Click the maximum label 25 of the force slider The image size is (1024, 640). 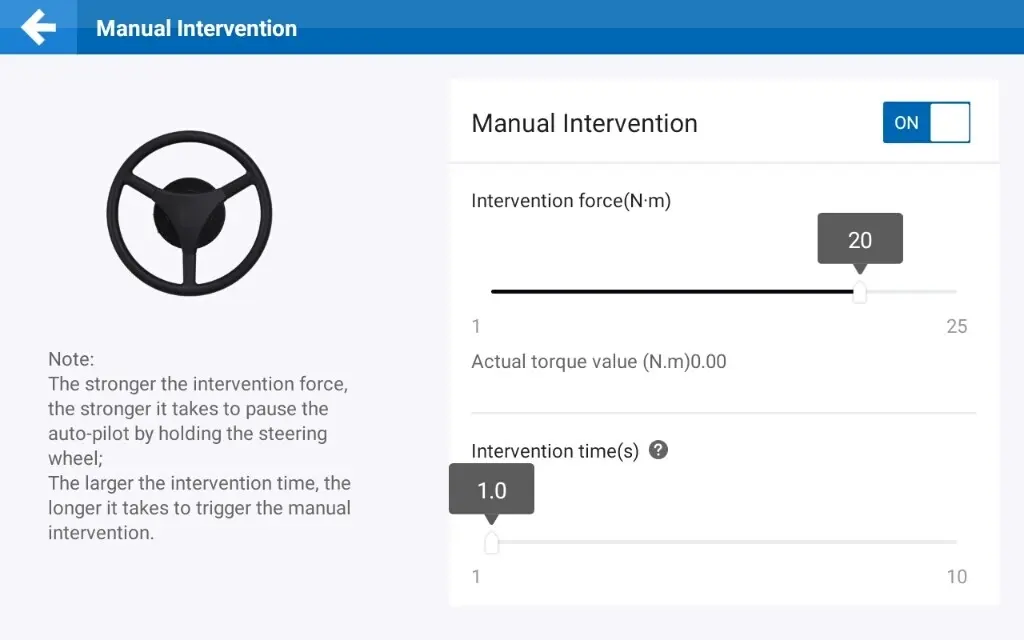pos(956,326)
